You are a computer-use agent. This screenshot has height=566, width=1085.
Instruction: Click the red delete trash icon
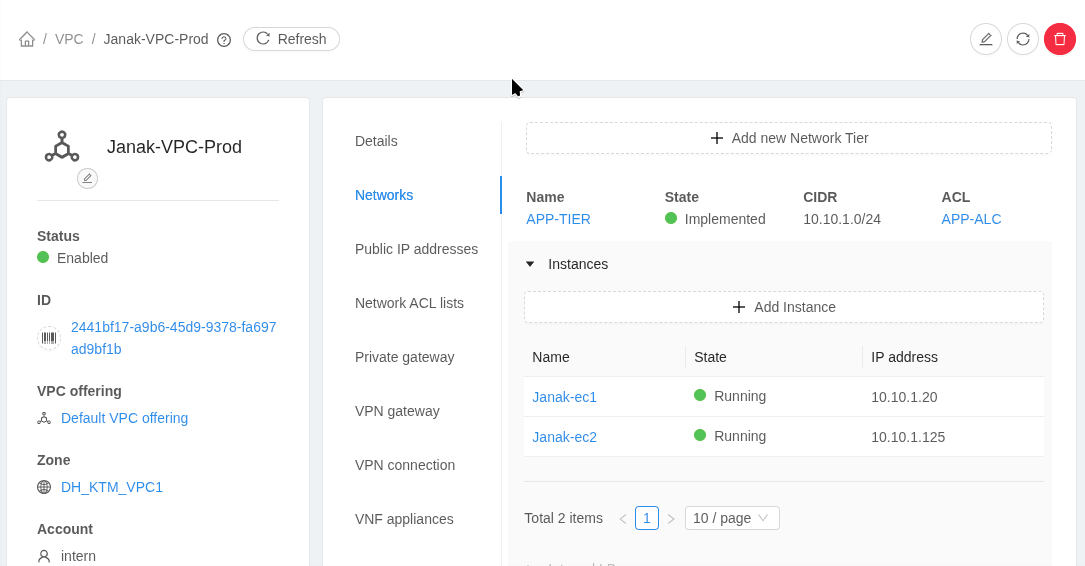click(1060, 39)
